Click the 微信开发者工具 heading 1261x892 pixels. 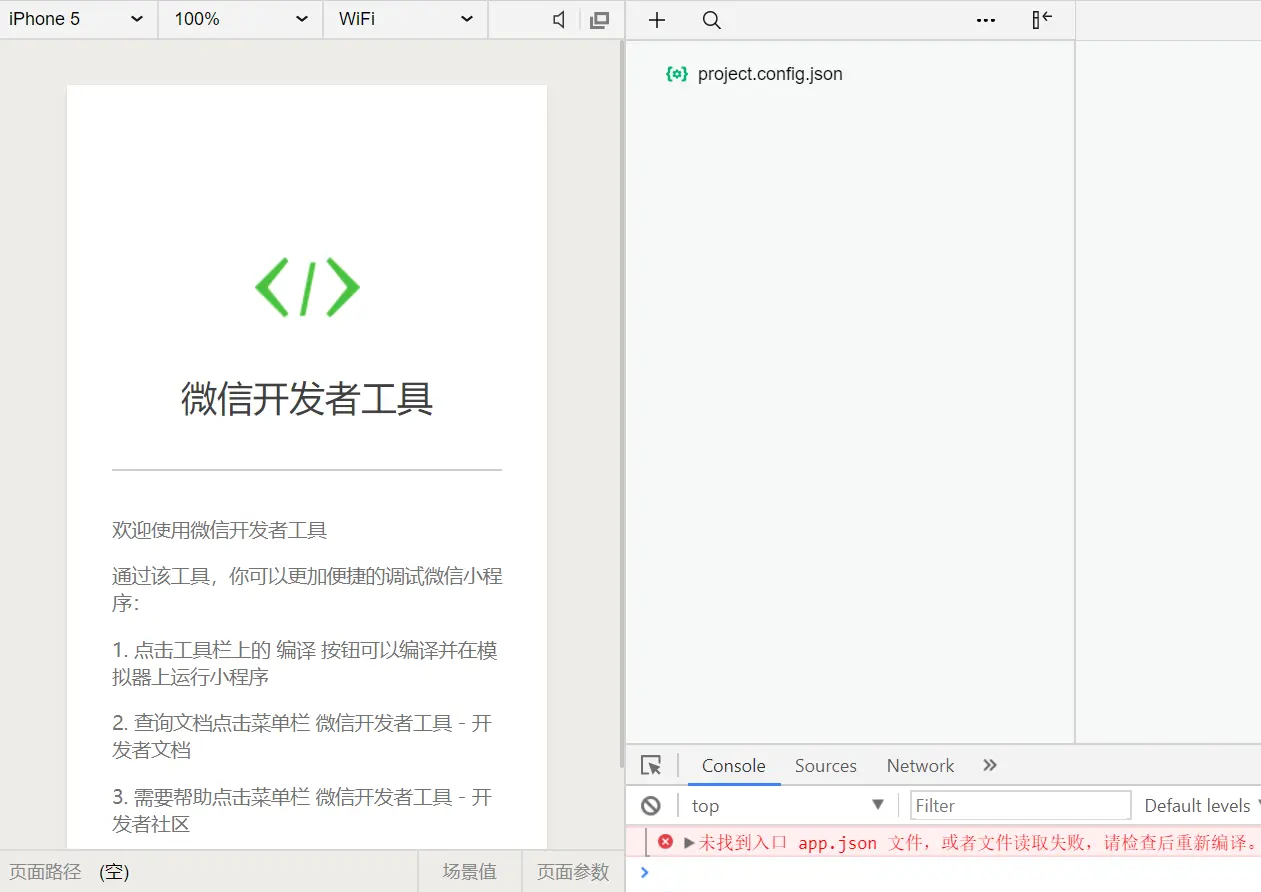[x=307, y=398]
